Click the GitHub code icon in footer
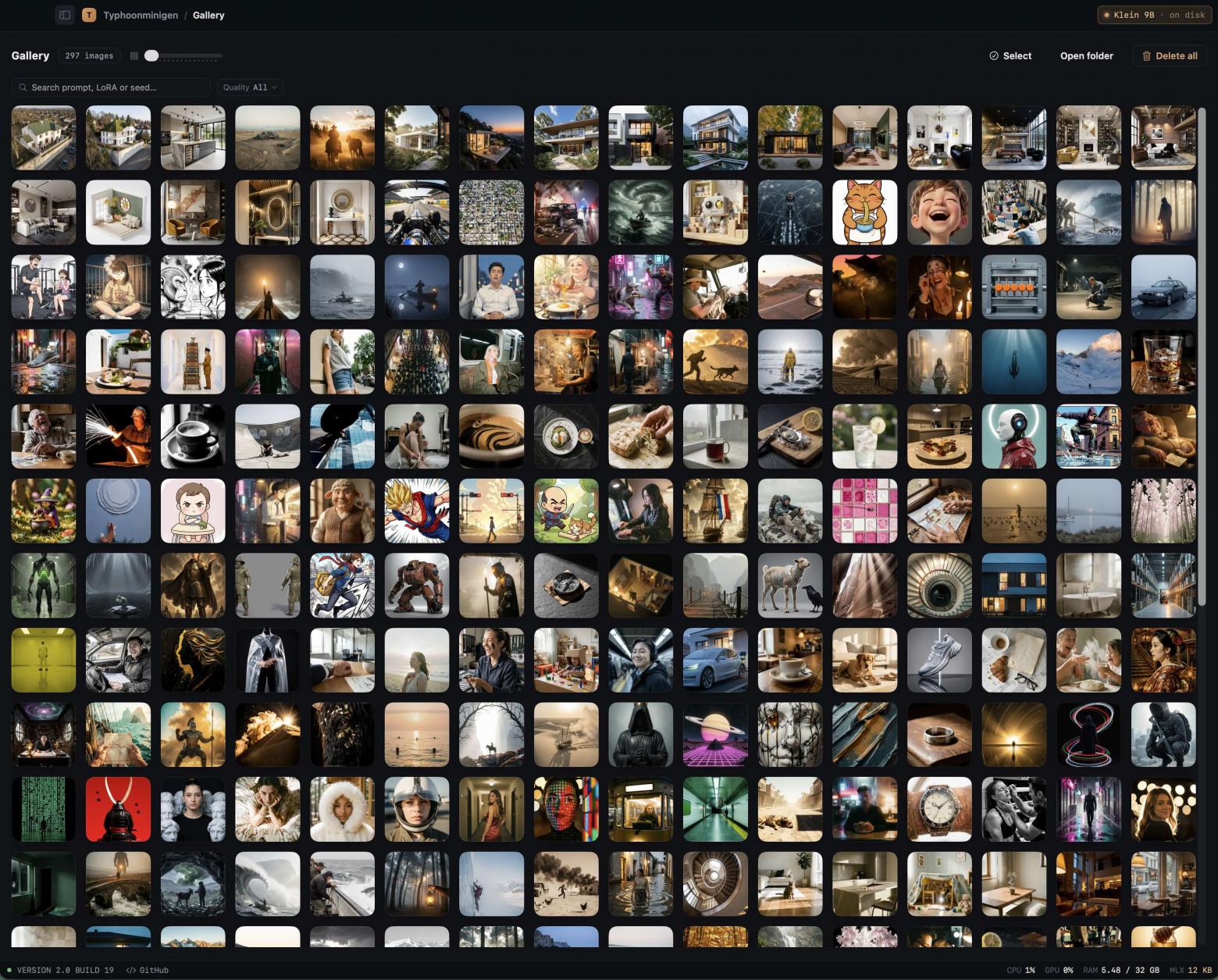Screen dimensions: 1218x980 pos(130,970)
